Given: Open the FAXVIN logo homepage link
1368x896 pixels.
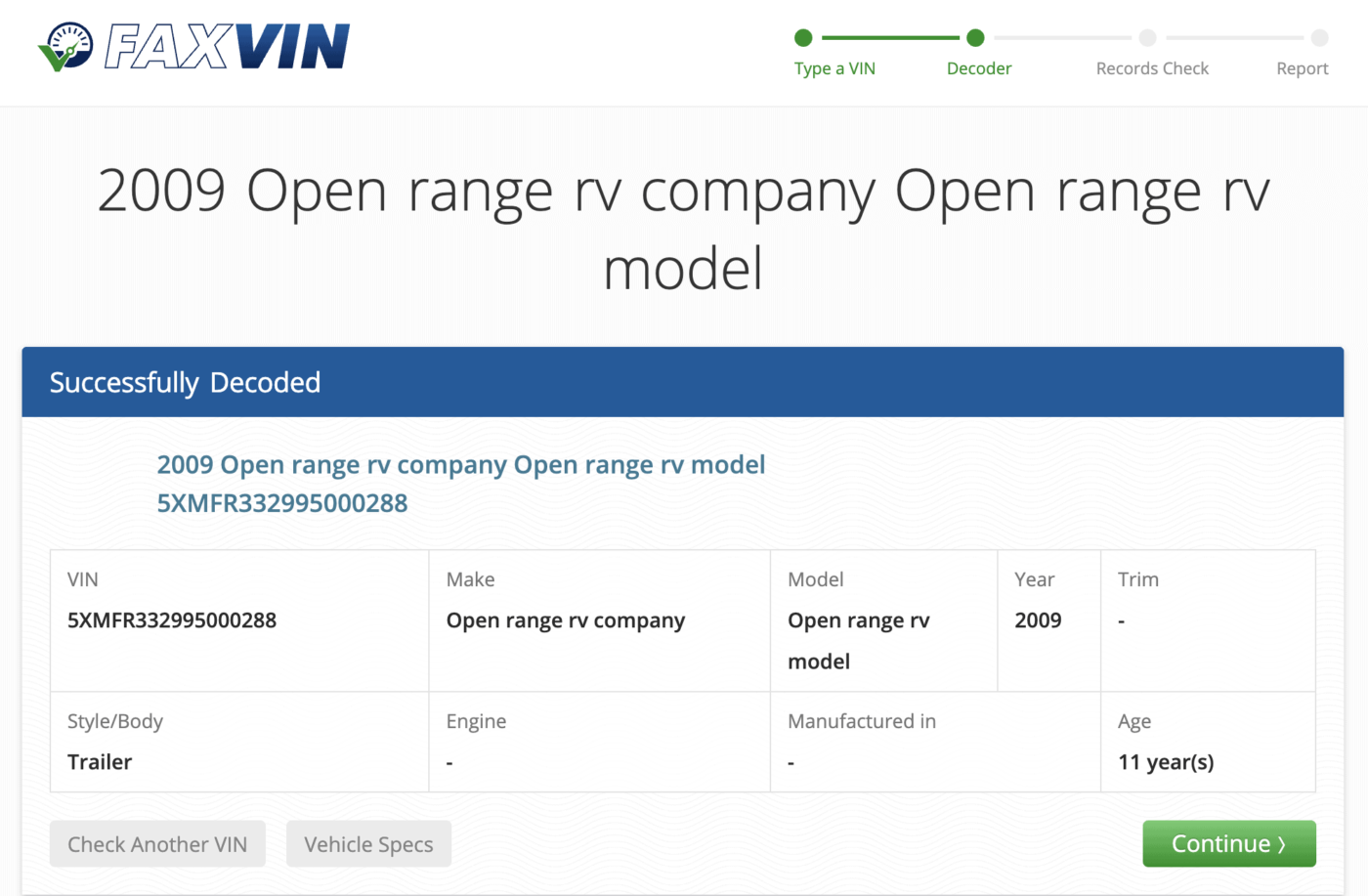Looking at the screenshot, I should pos(193,47).
